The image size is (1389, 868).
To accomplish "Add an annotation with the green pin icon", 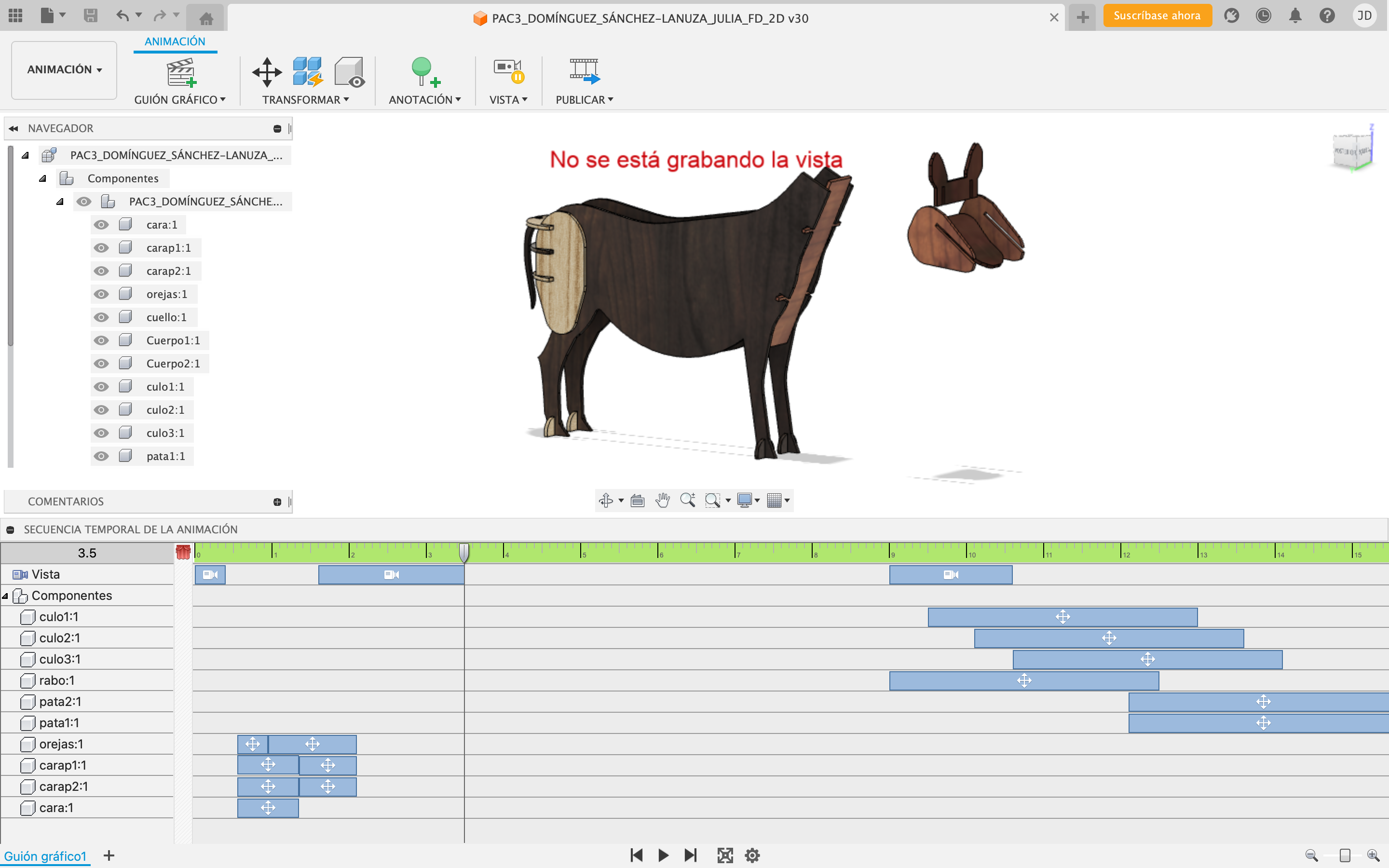I will click(425, 72).
